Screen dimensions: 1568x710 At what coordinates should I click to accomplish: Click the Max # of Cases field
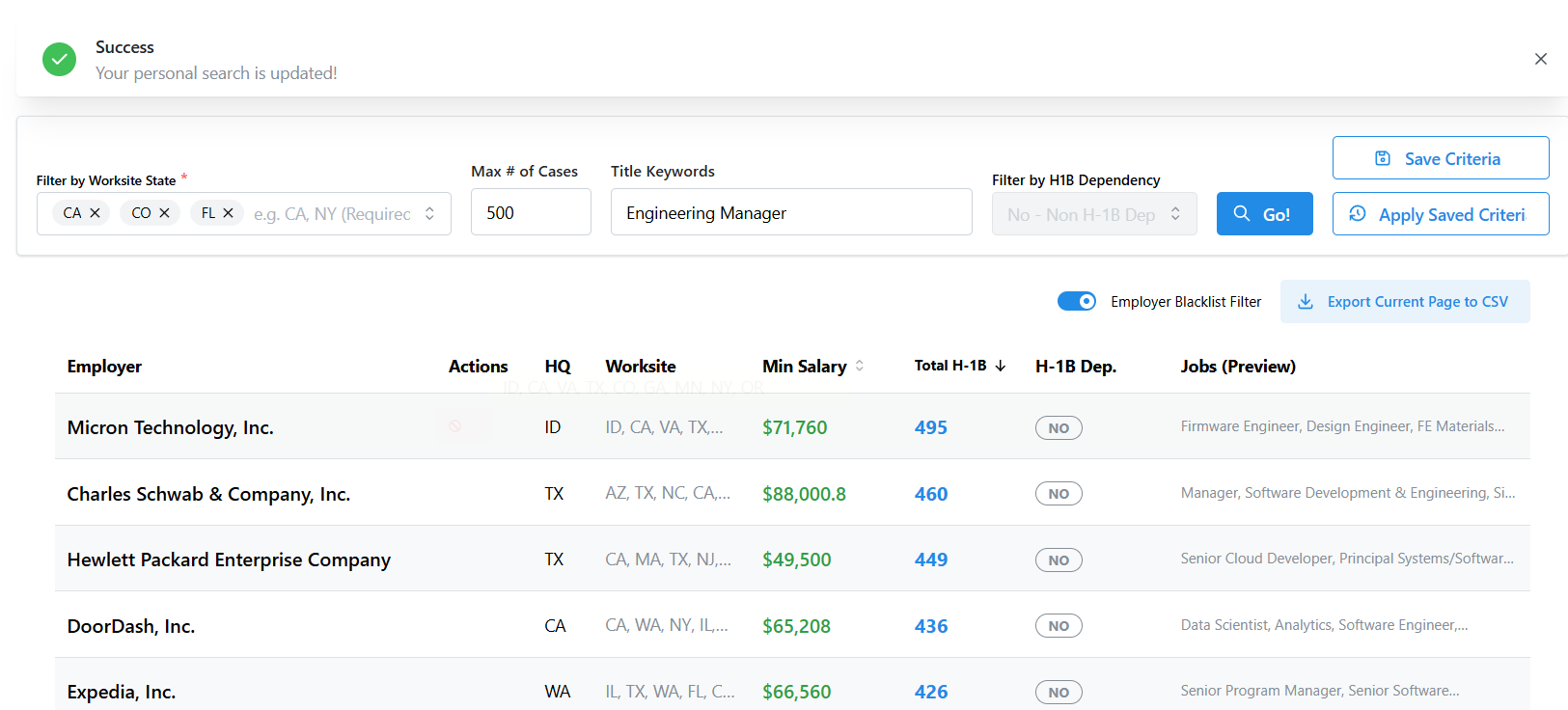click(531, 212)
